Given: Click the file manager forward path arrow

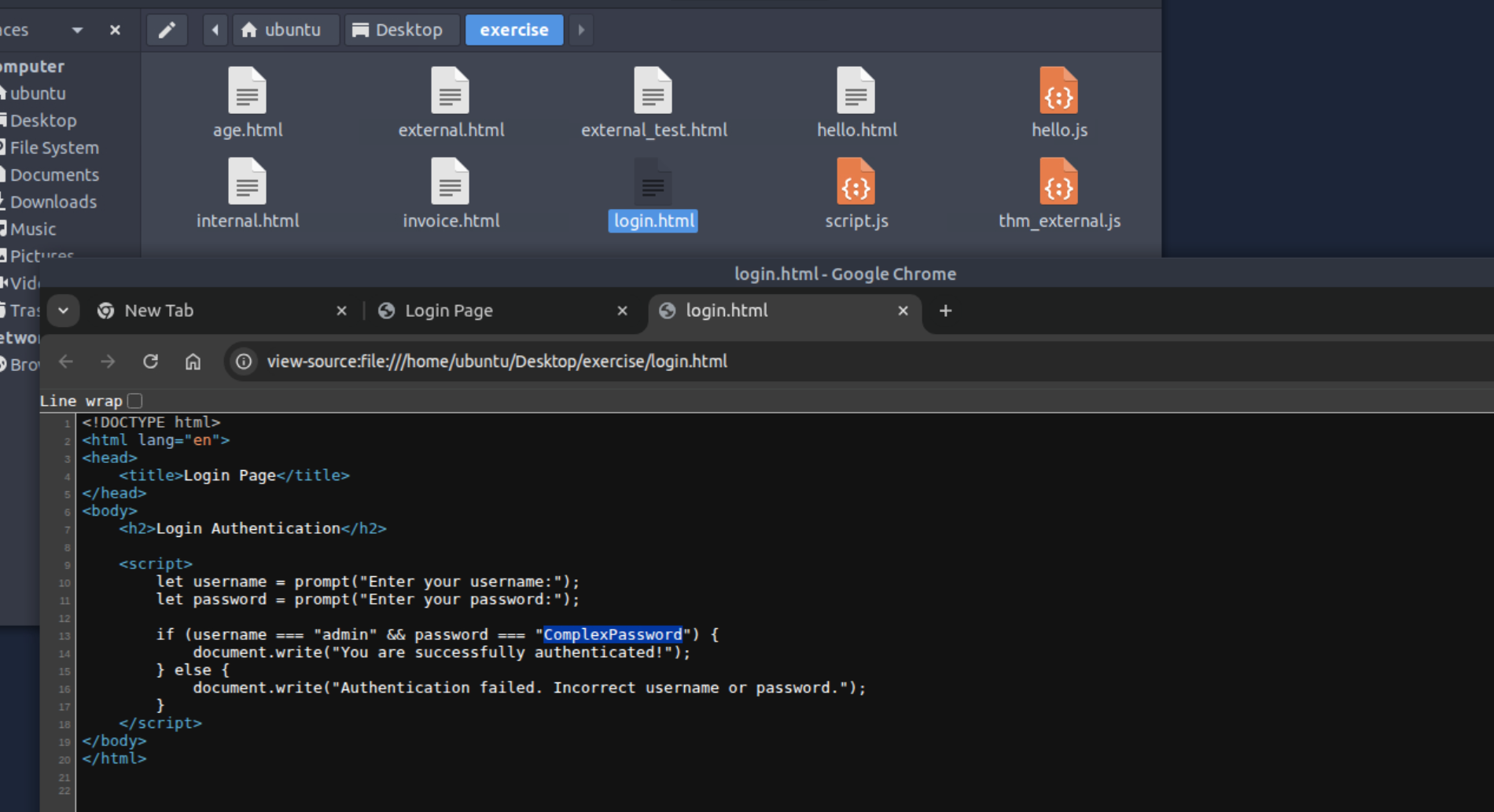Looking at the screenshot, I should pos(581,30).
